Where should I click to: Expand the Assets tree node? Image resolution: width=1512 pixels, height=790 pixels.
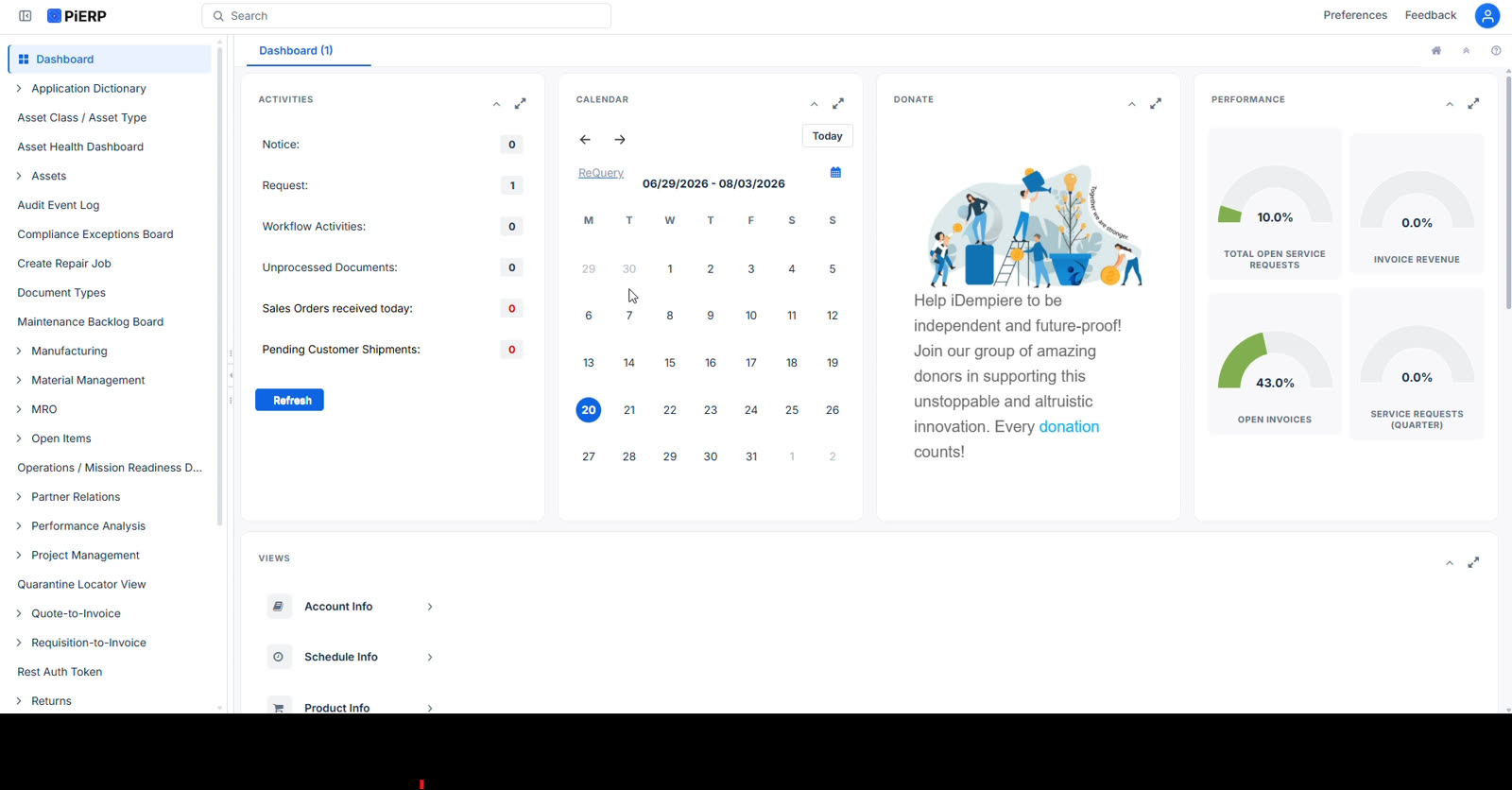tap(19, 176)
